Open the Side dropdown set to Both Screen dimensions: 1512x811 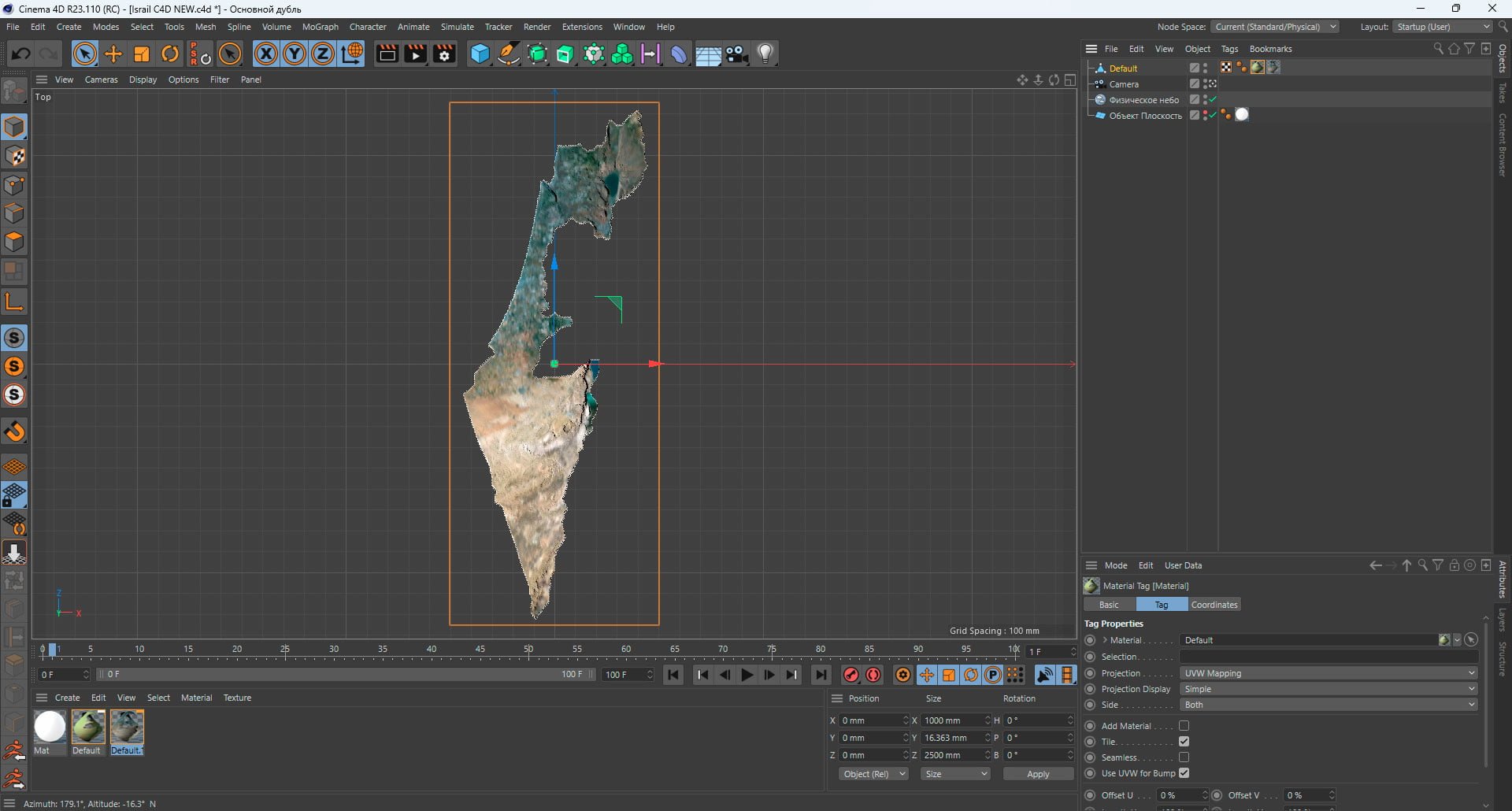pyautogui.click(x=1329, y=705)
